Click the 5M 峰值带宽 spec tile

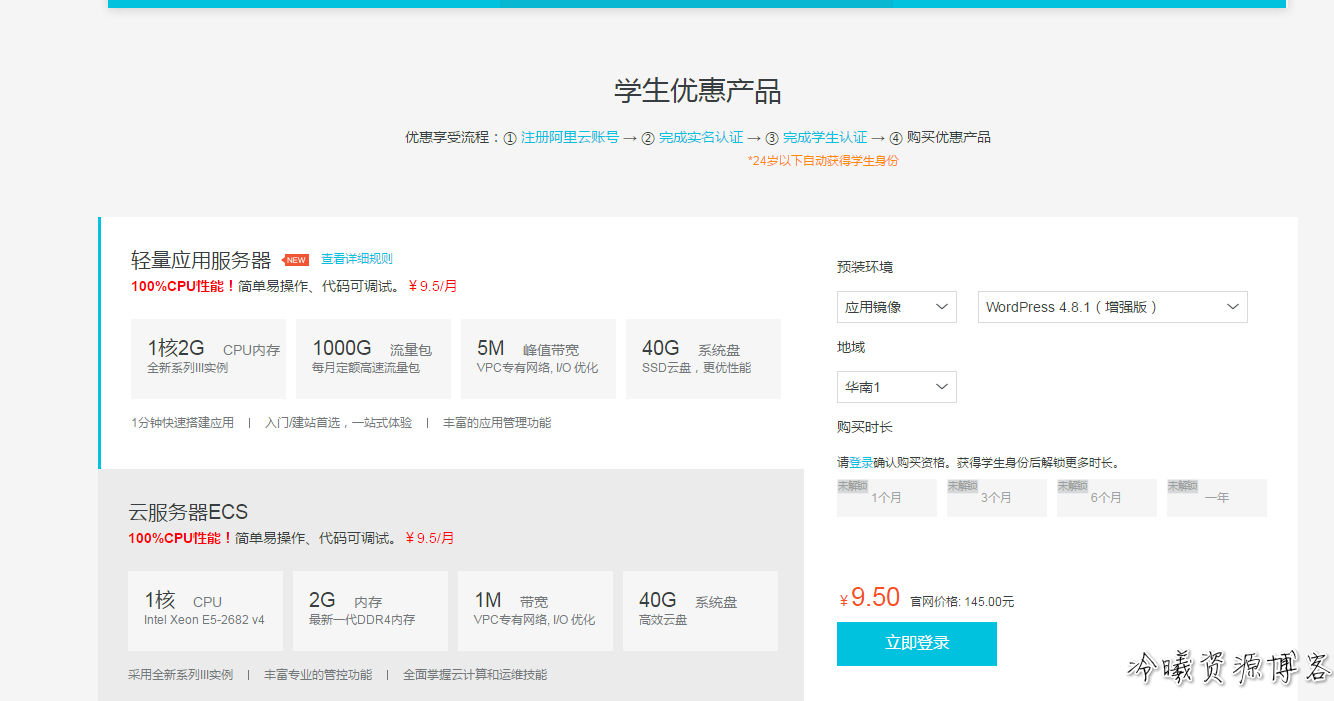[539, 359]
